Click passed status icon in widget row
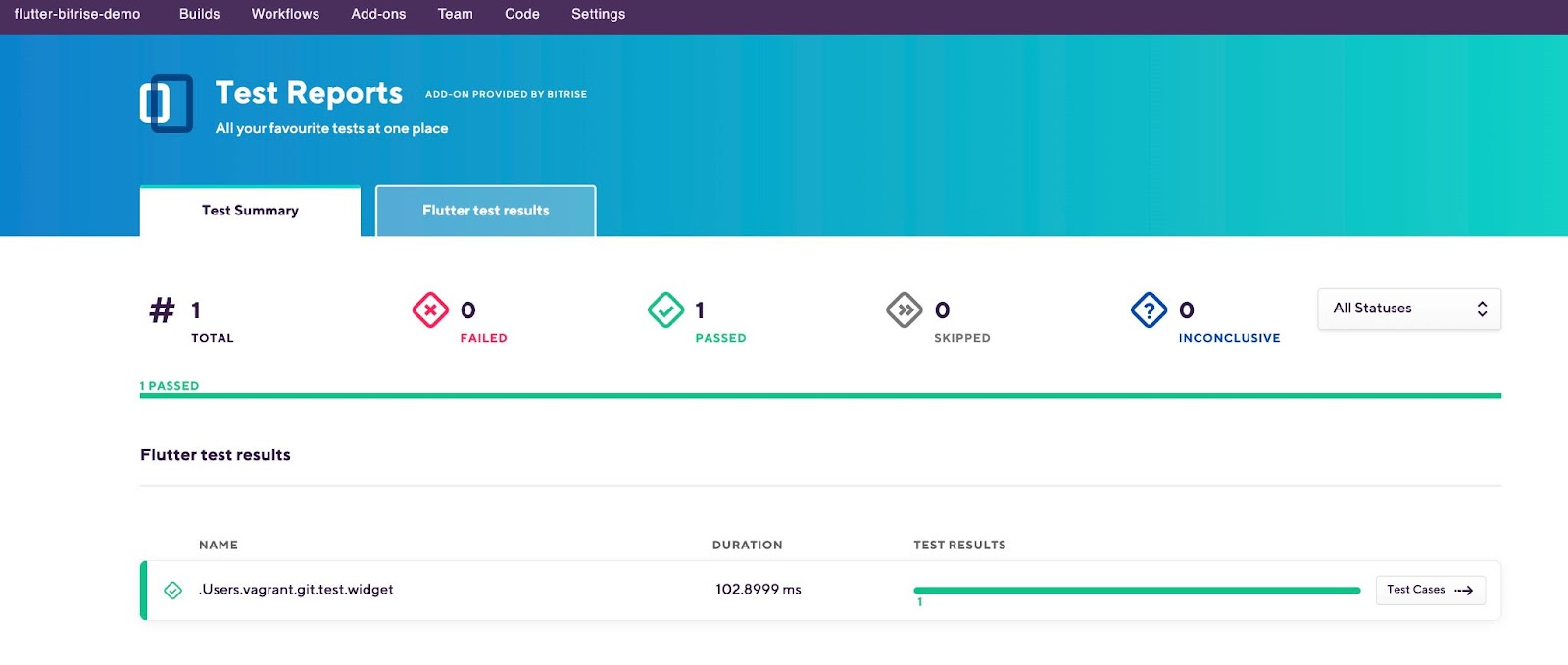The height and width of the screenshot is (665, 1568). click(172, 591)
